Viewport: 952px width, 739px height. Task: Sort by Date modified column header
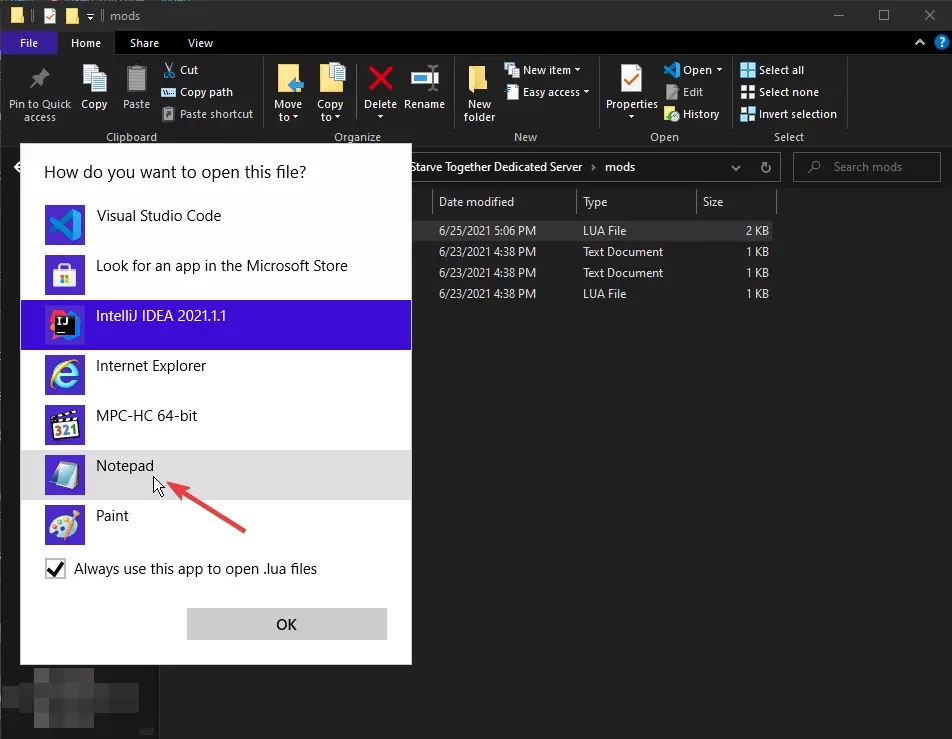(476, 202)
